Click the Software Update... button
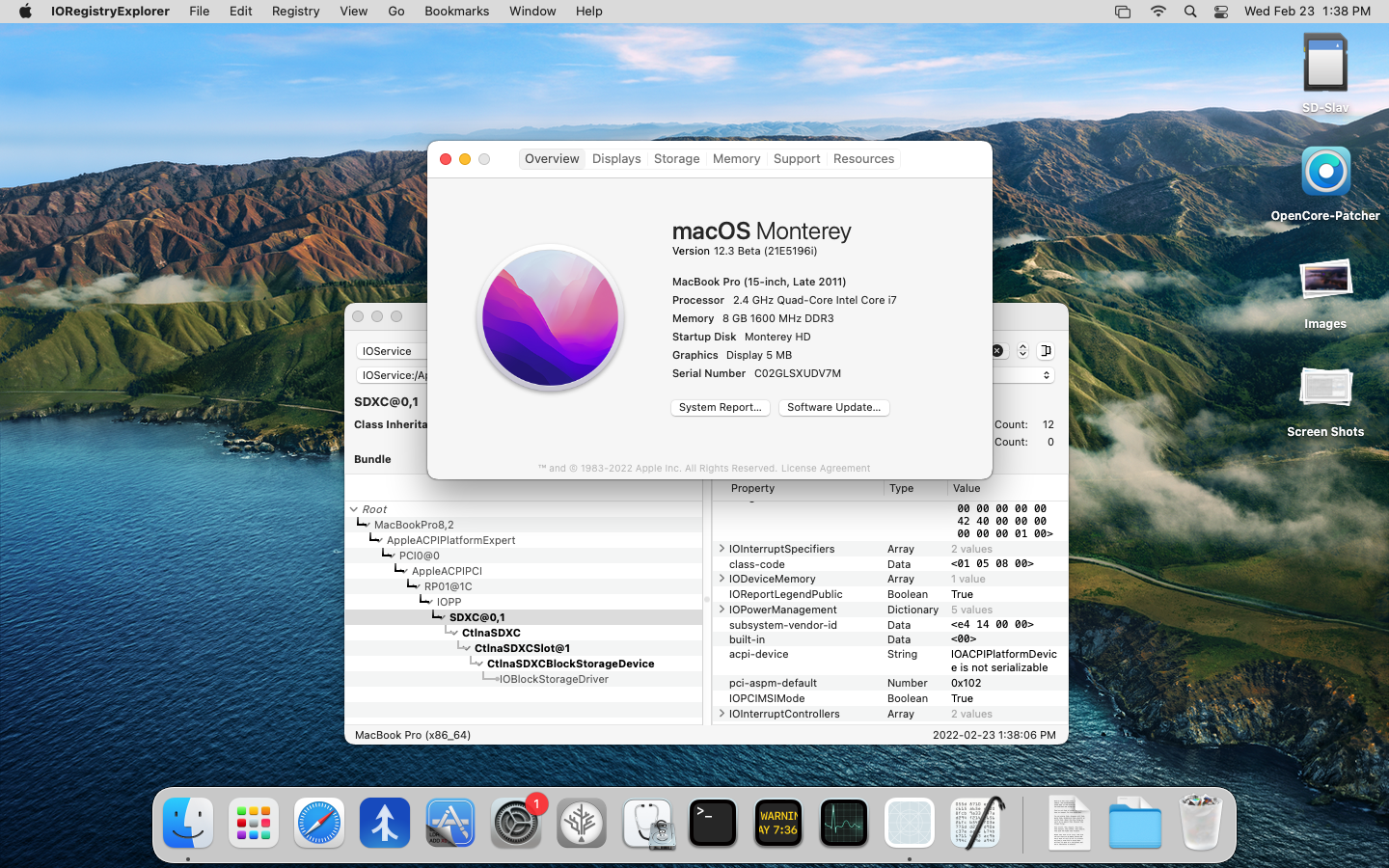This screenshot has height=868, width=1389. point(833,408)
